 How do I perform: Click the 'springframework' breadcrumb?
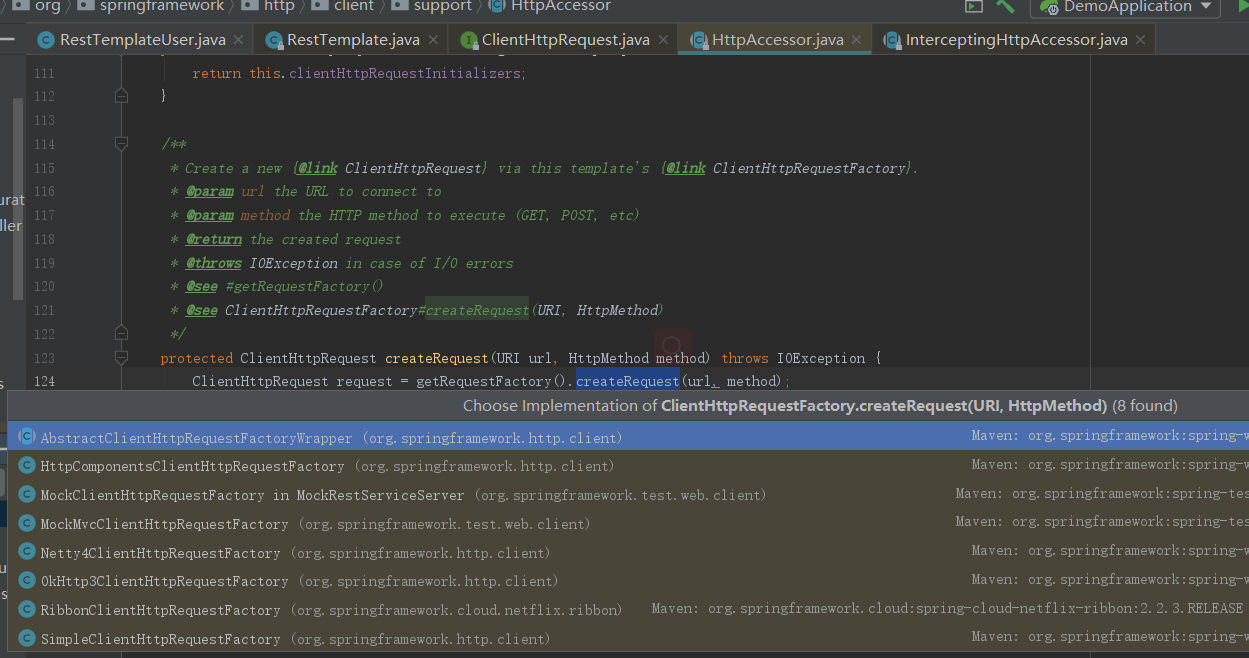tap(162, 6)
